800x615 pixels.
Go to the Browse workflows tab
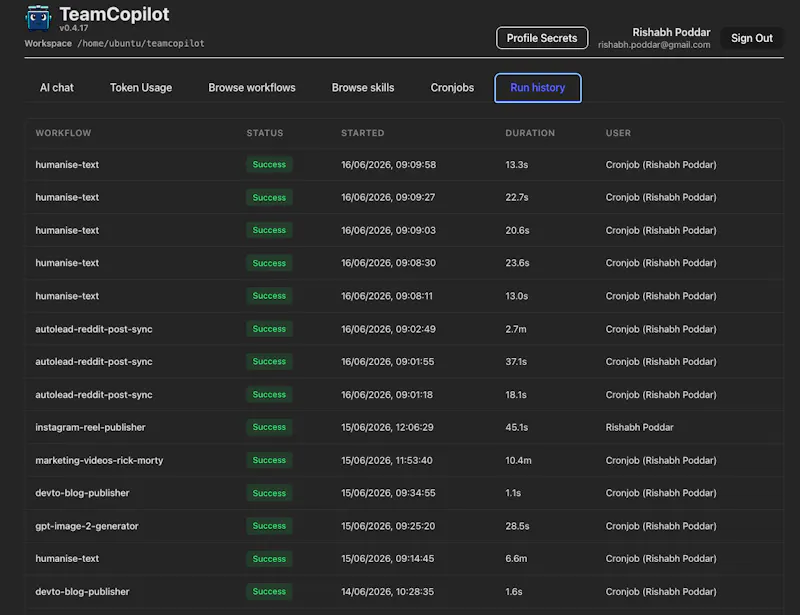pyautogui.click(x=252, y=88)
